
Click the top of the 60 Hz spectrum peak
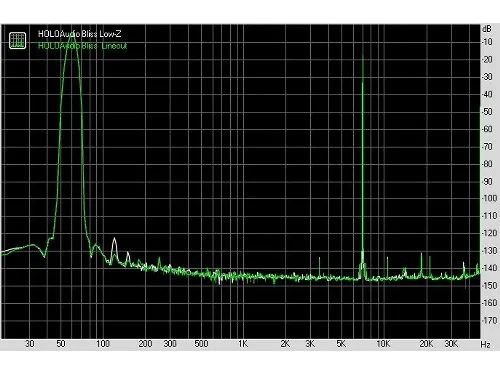(x=72, y=35)
